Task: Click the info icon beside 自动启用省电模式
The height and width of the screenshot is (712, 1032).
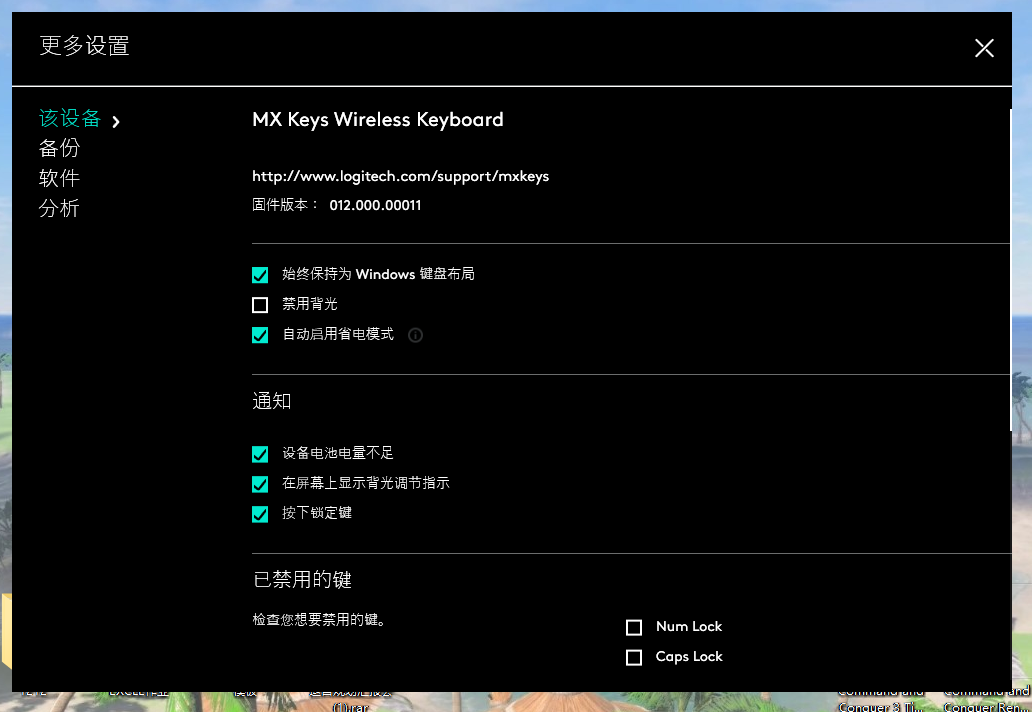Action: [416, 335]
